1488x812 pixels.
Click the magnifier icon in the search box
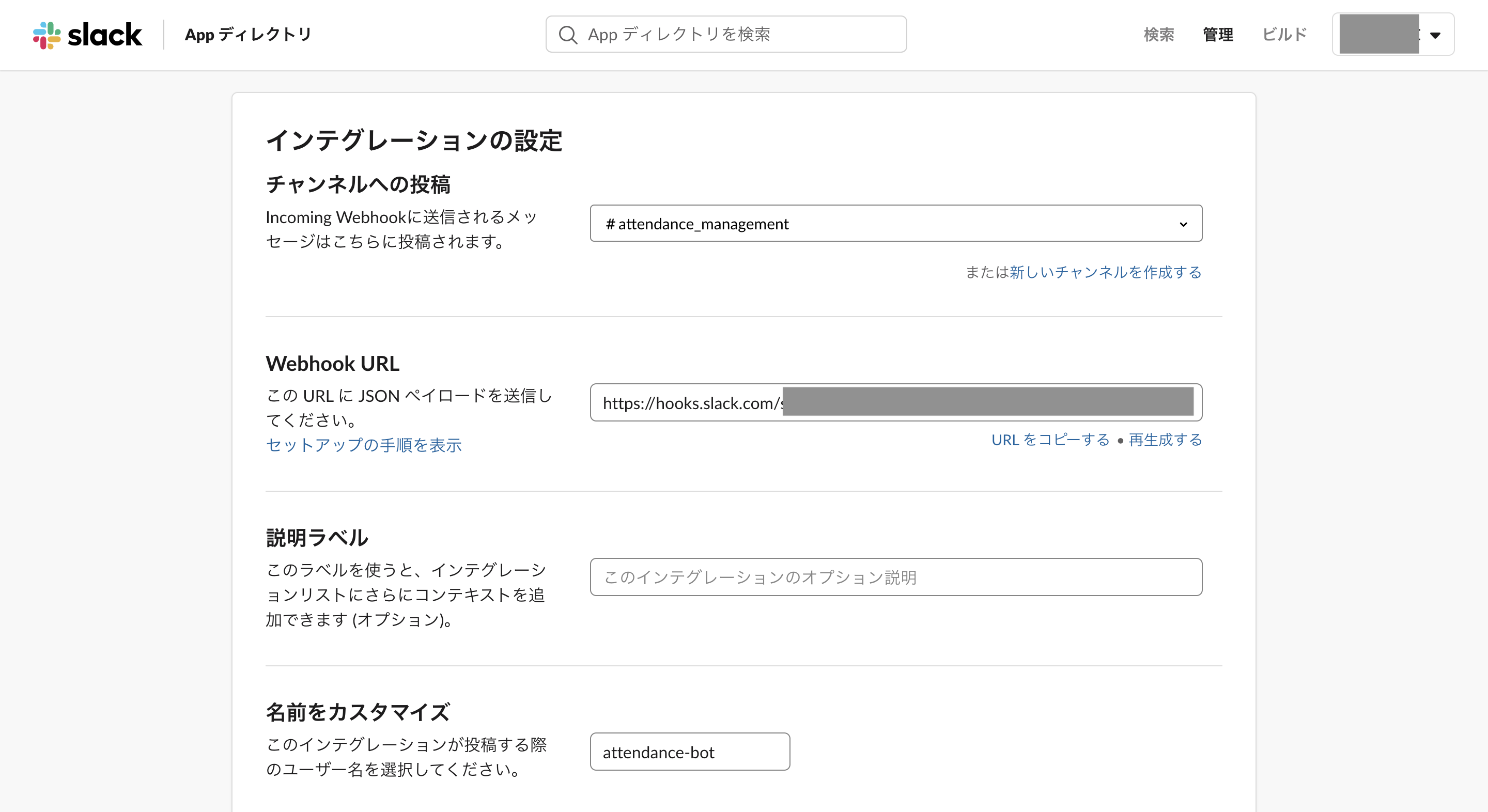point(568,35)
